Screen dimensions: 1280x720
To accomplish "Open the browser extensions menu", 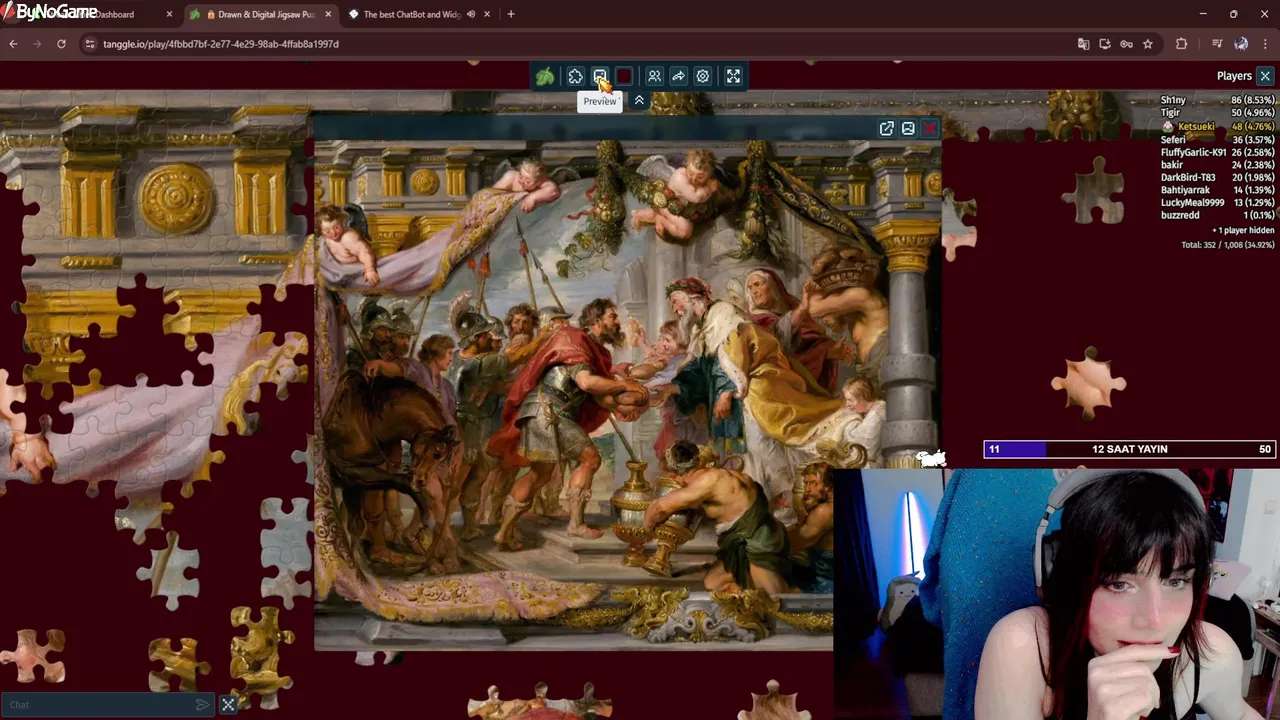I will tap(1181, 44).
